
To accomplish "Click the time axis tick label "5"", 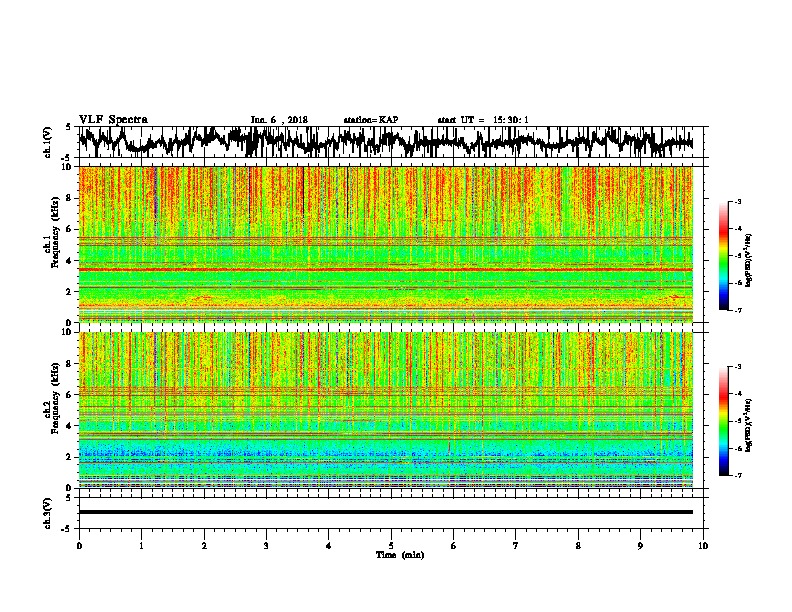I will coord(391,546).
